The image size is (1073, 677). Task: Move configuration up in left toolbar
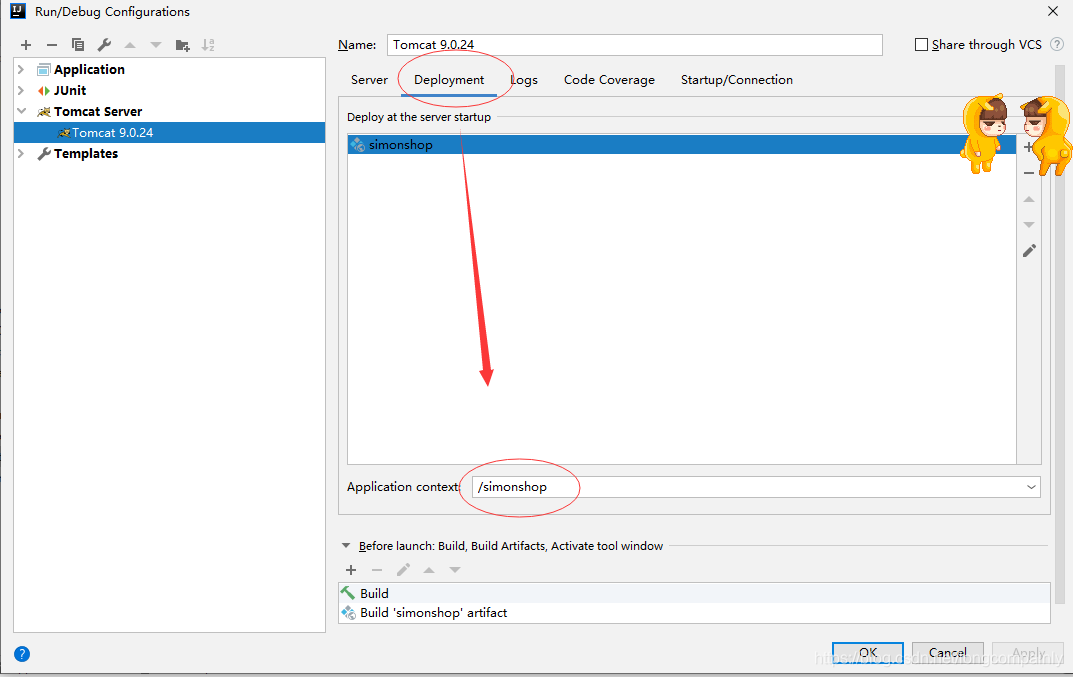click(x=130, y=45)
